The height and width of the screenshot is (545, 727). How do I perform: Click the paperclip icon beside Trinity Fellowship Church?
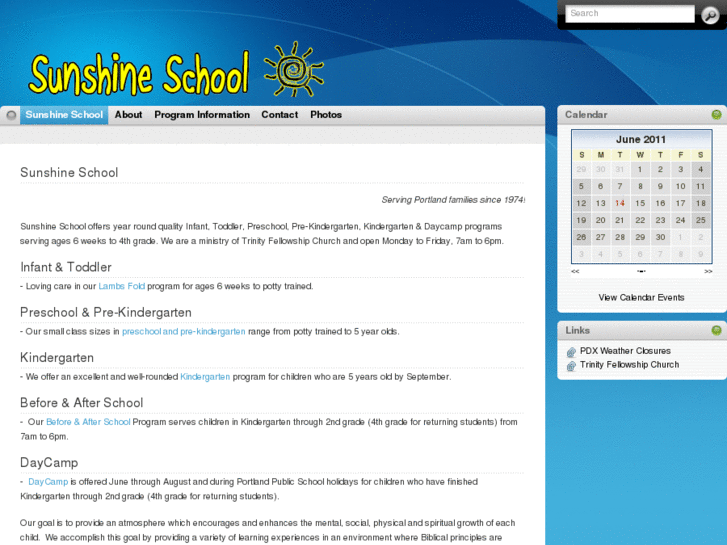[571, 366]
